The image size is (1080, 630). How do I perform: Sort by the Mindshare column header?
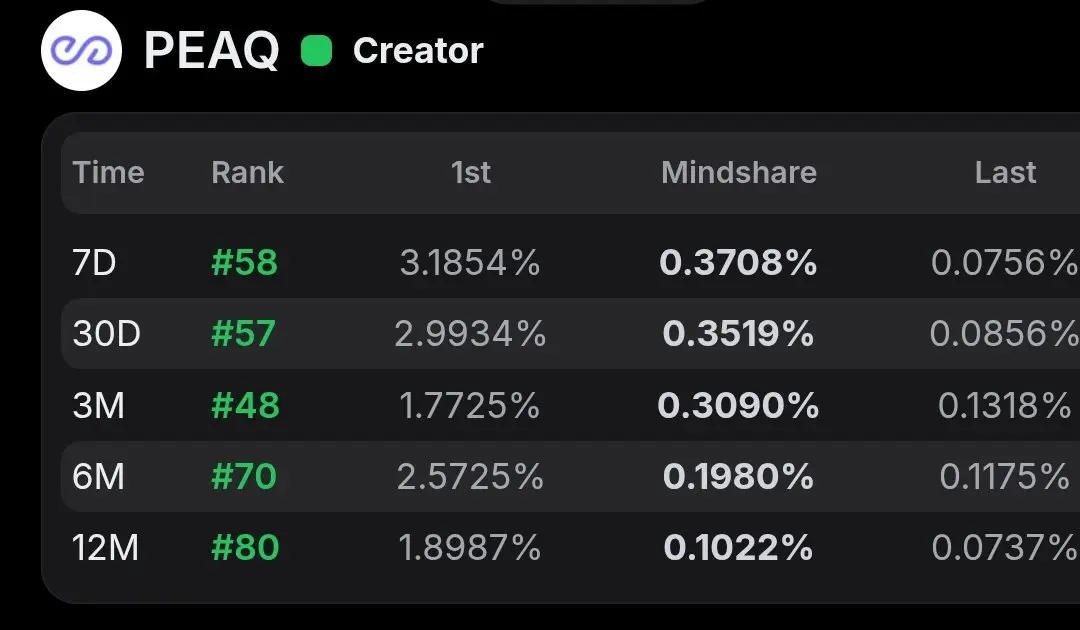(x=739, y=172)
